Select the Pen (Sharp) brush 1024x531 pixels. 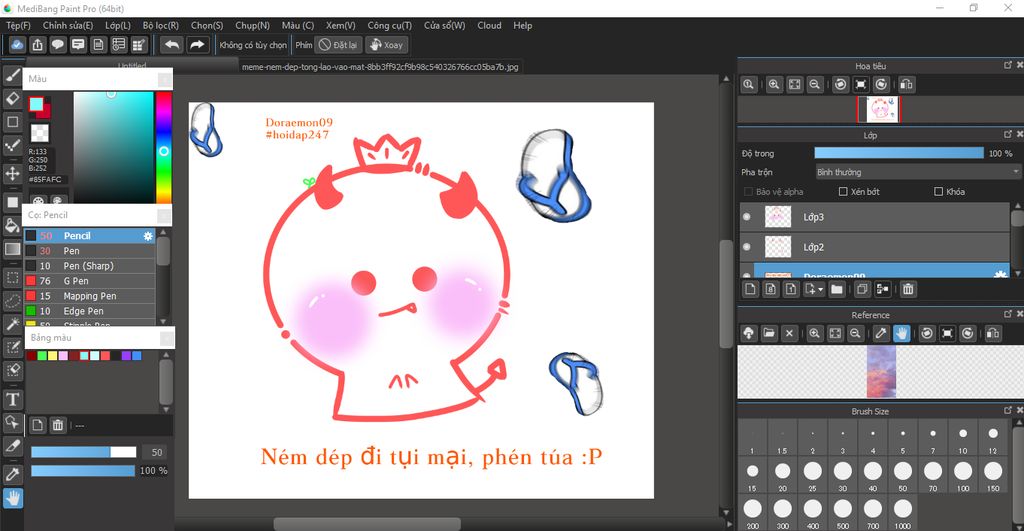pyautogui.click(x=90, y=266)
